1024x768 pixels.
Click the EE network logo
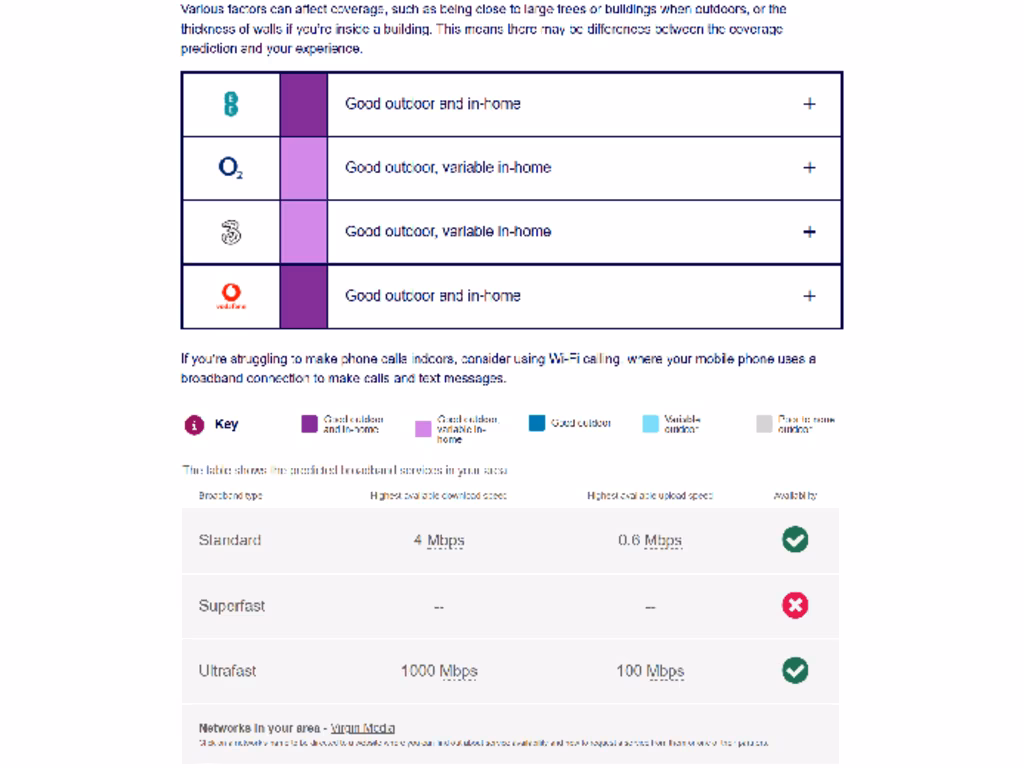coord(231,104)
